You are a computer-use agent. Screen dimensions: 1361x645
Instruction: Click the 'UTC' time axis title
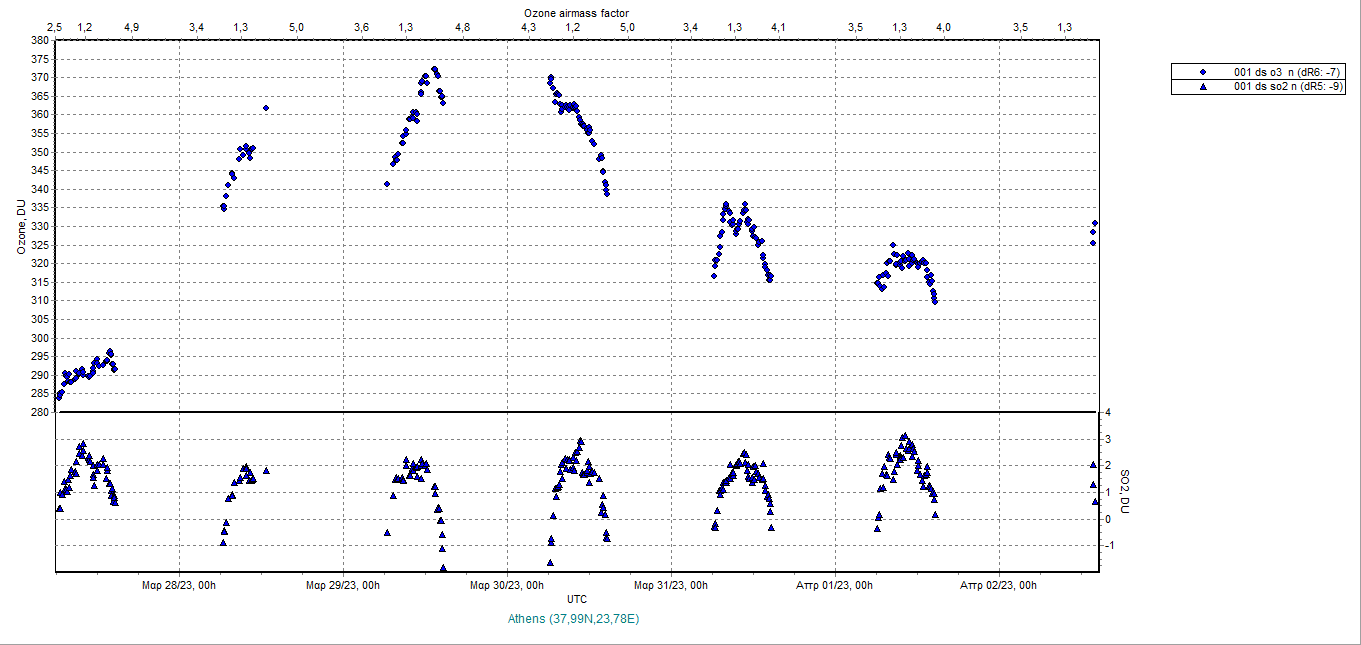coord(577,599)
